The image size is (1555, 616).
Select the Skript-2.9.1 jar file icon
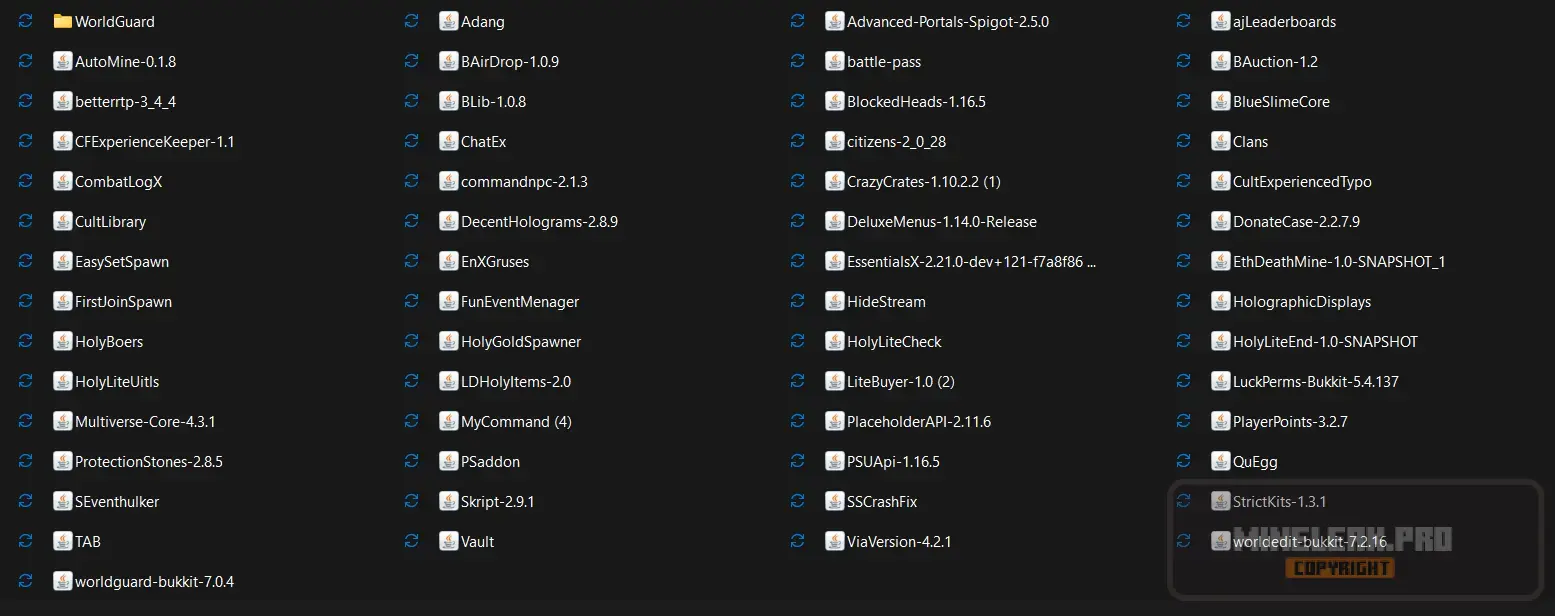coord(449,501)
